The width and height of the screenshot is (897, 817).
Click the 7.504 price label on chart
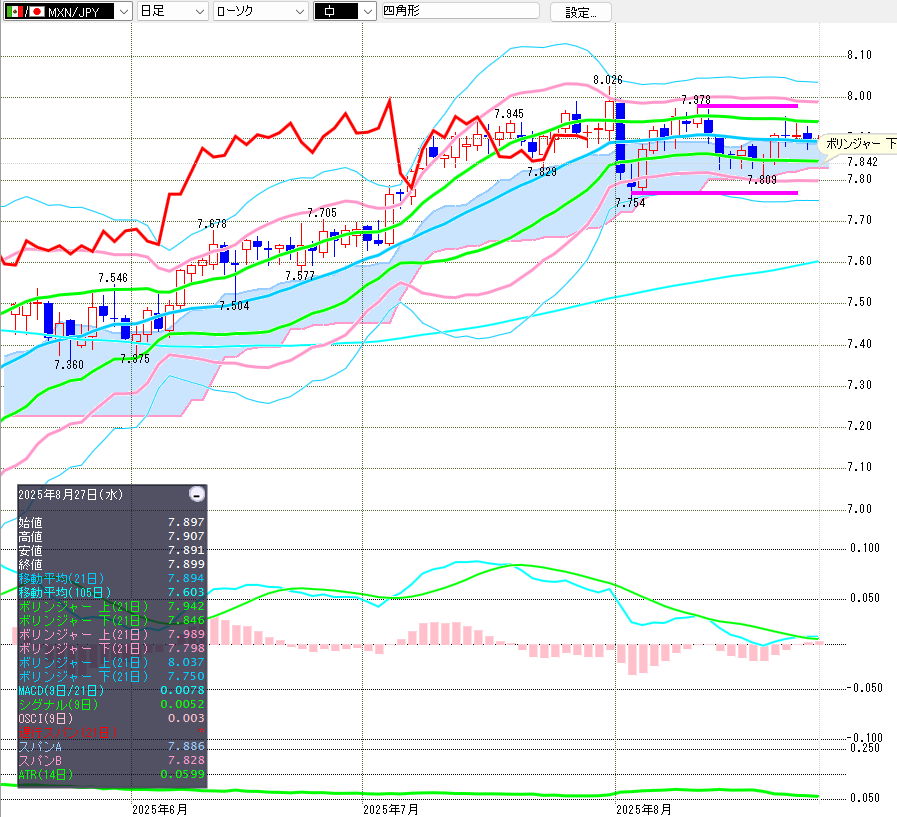click(234, 306)
